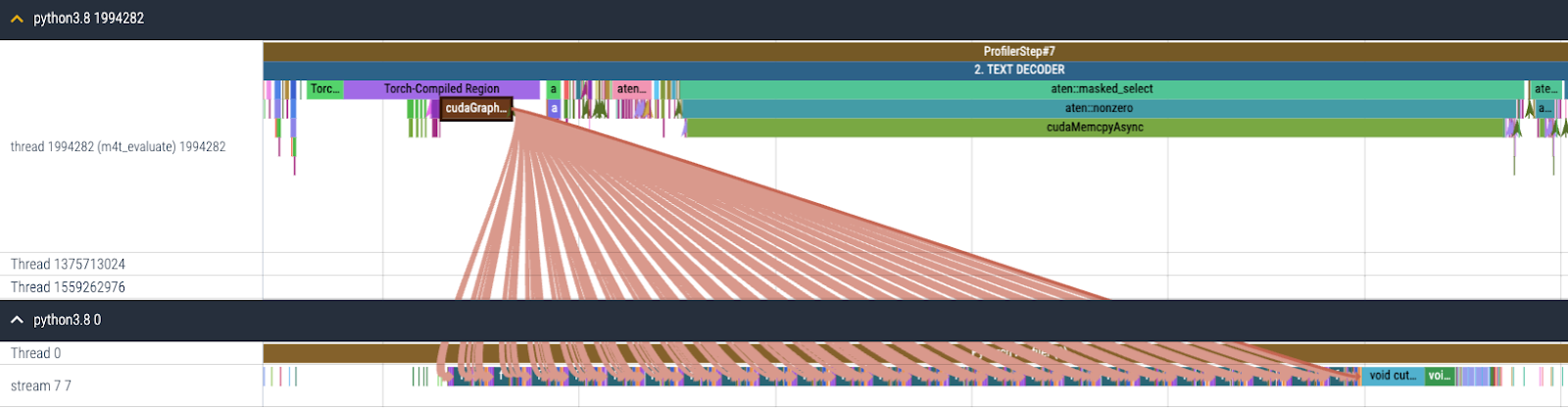Click the green truncated Torc... slice
This screenshot has width=1568, height=408.
click(324, 89)
